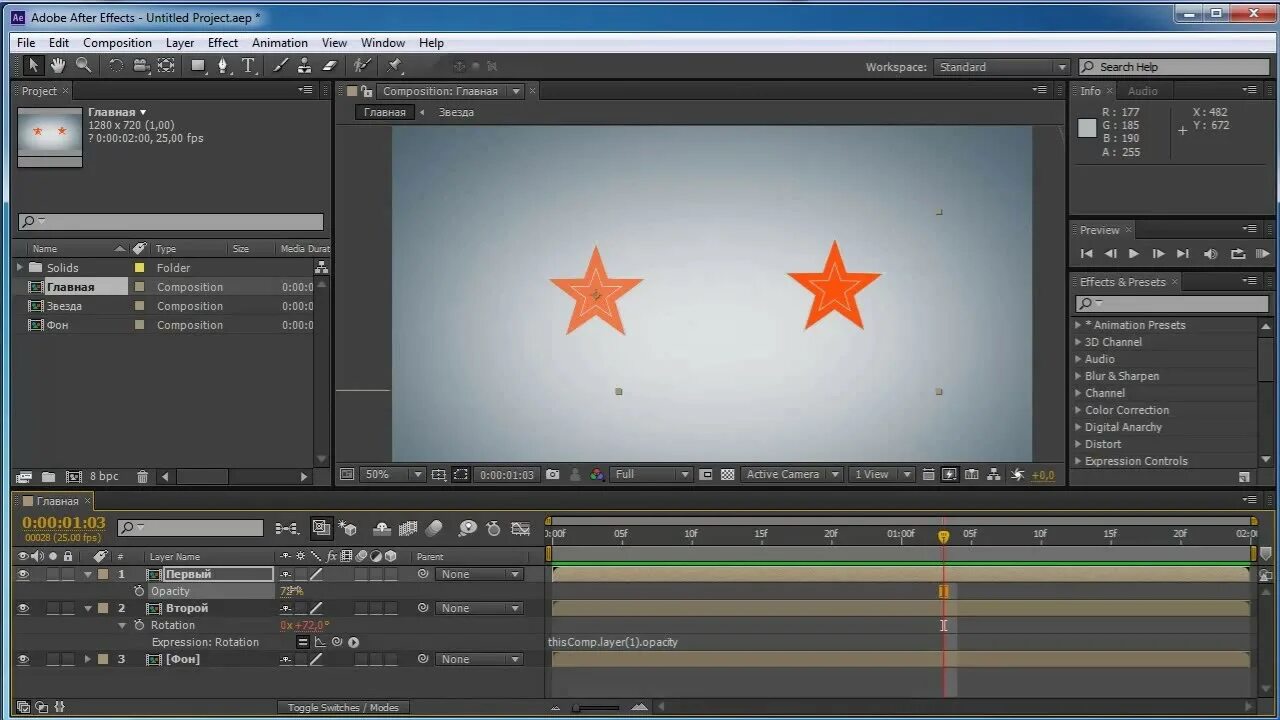Play the preview in Preview panel

pyautogui.click(x=1134, y=254)
